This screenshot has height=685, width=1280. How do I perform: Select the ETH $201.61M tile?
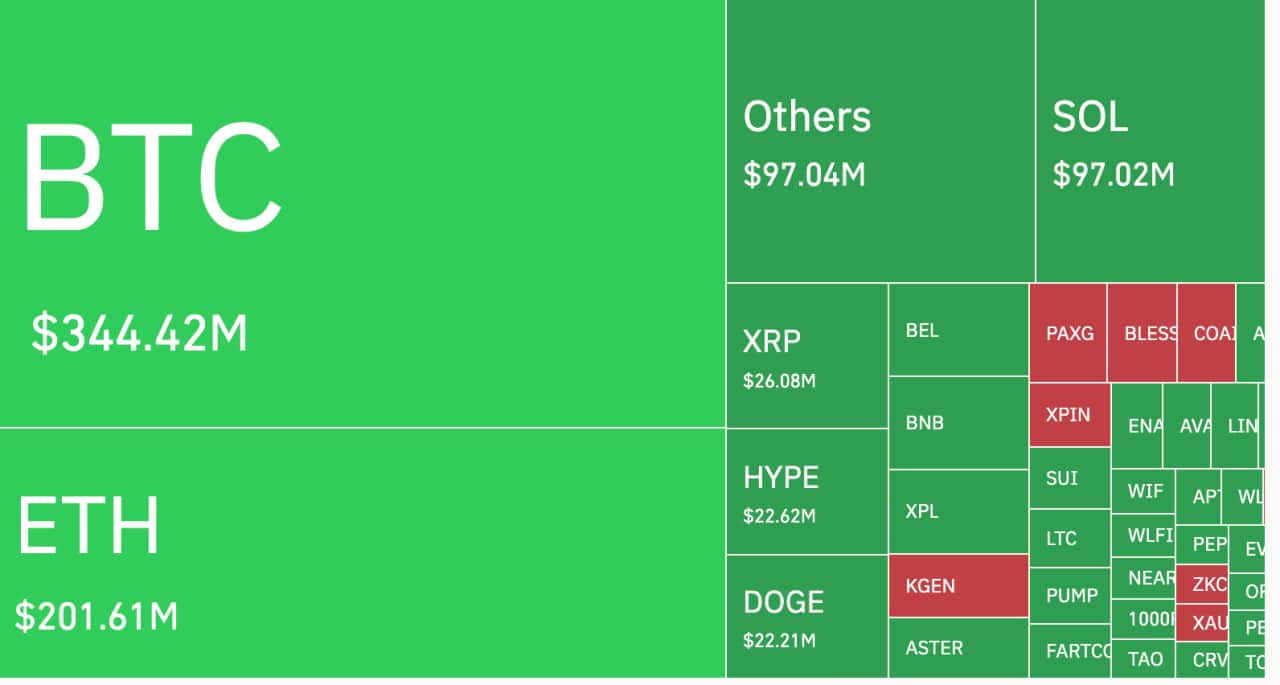(x=362, y=553)
